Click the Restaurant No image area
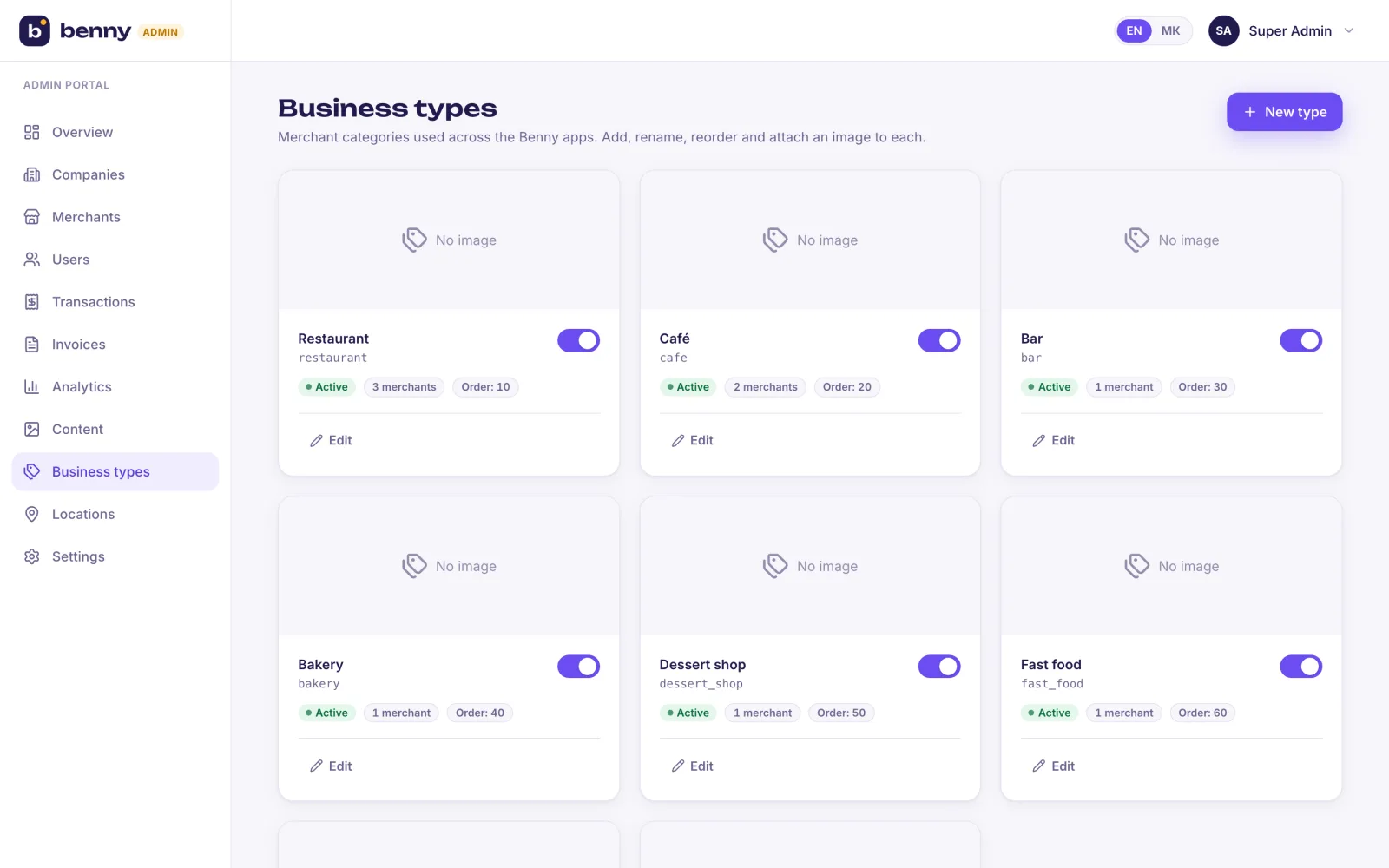The height and width of the screenshot is (868, 1389). click(449, 240)
